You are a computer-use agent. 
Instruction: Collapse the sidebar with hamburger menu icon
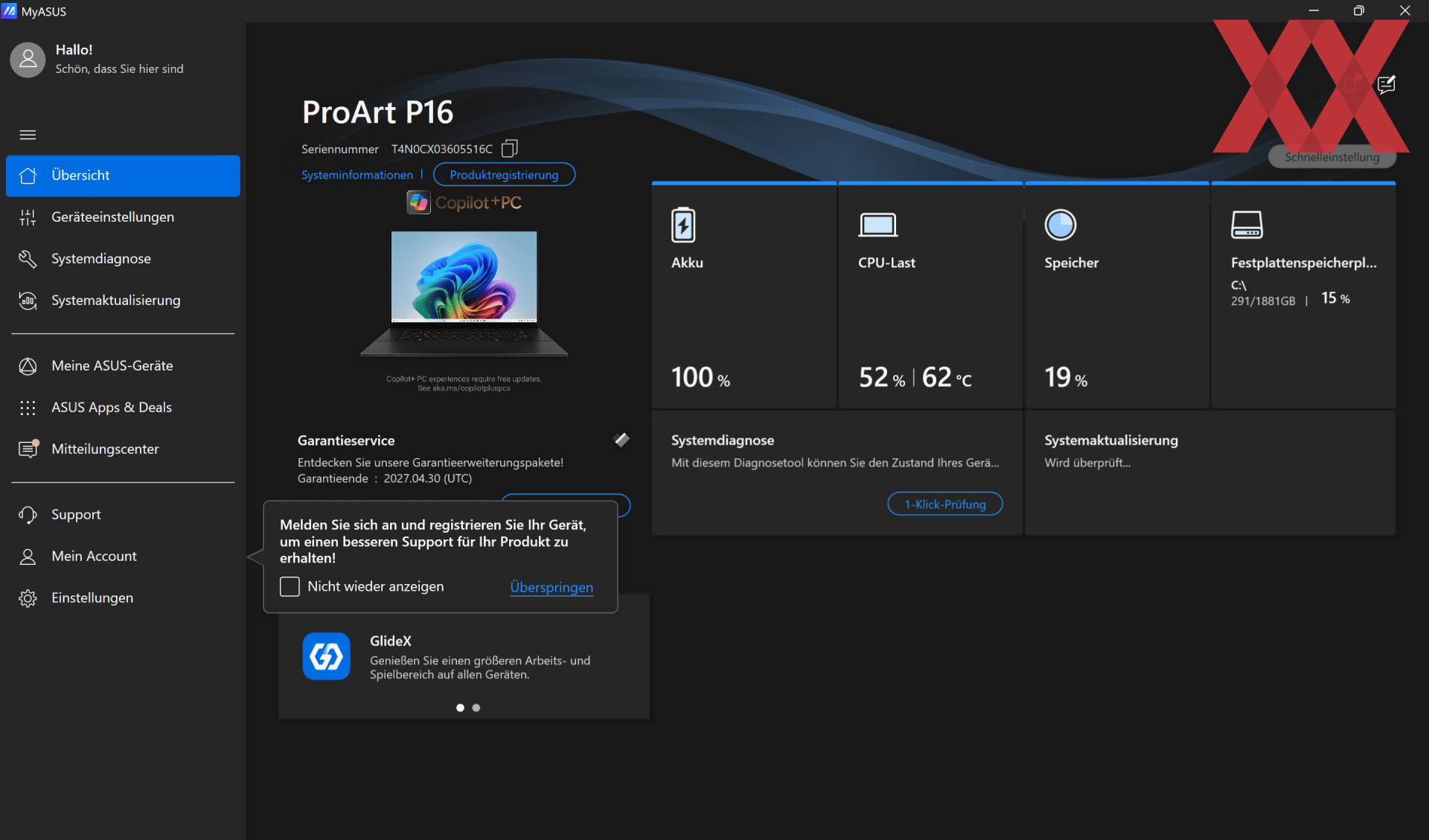point(28,135)
